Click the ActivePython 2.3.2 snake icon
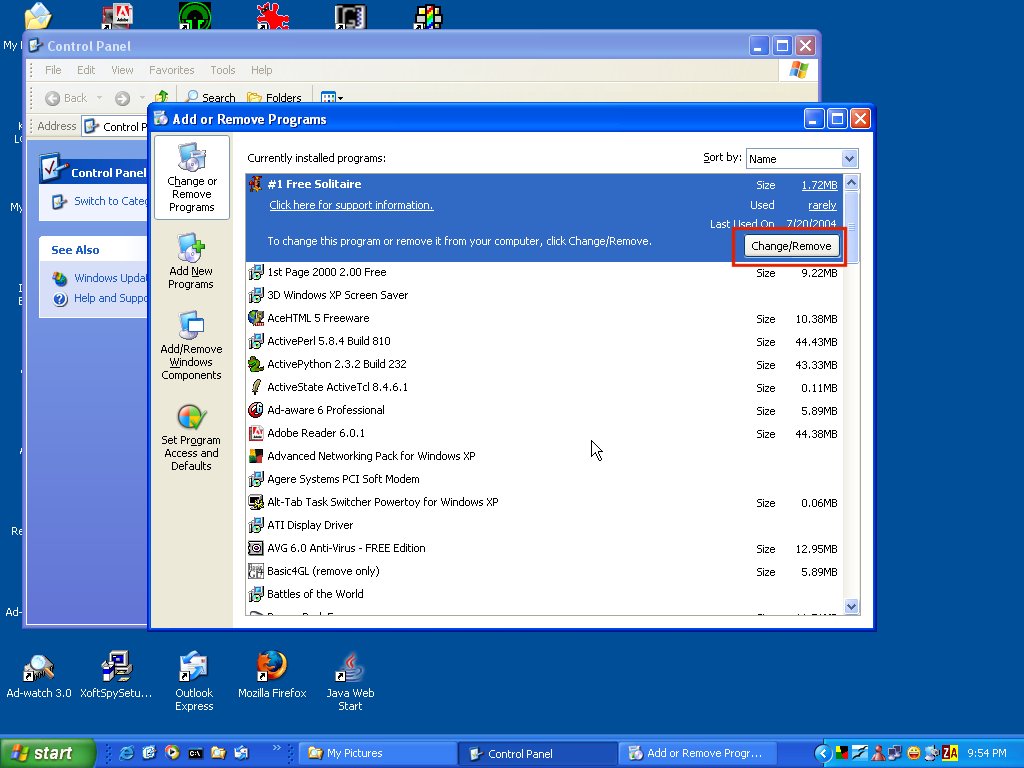 click(x=256, y=364)
